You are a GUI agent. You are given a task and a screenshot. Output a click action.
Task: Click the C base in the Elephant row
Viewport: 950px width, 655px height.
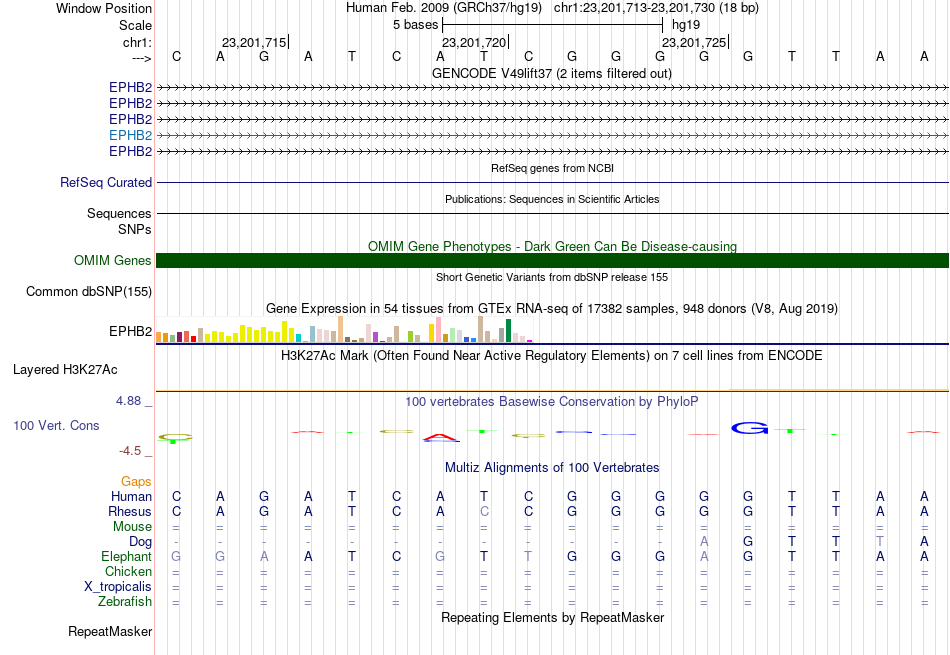pyautogui.click(x=396, y=556)
